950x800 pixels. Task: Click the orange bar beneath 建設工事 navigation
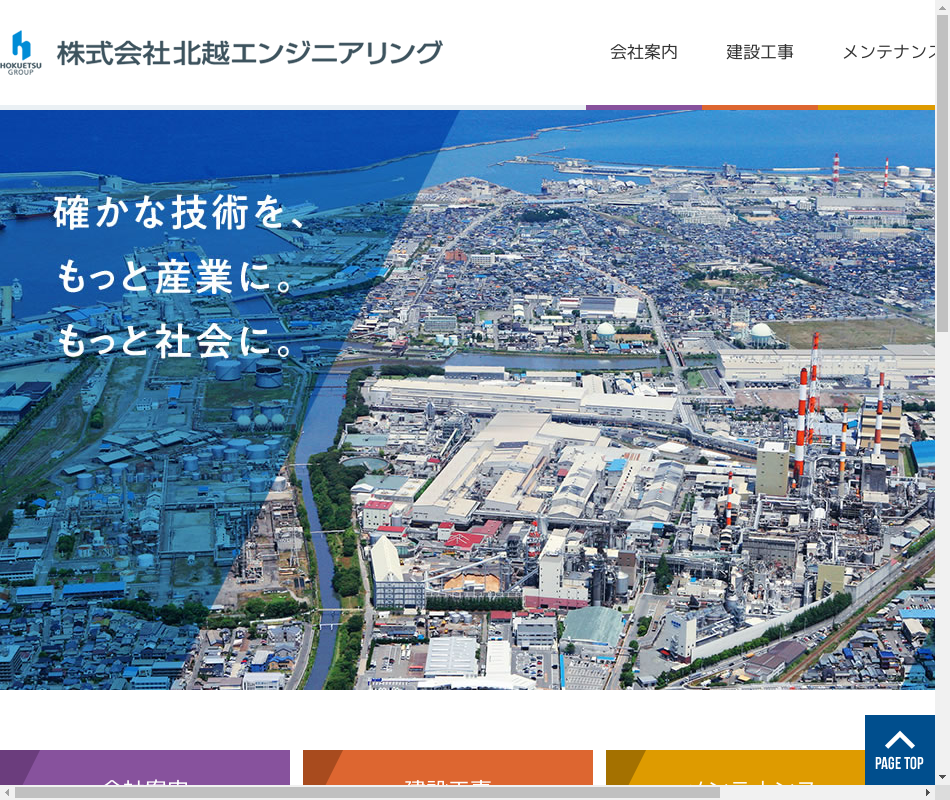coord(760,106)
